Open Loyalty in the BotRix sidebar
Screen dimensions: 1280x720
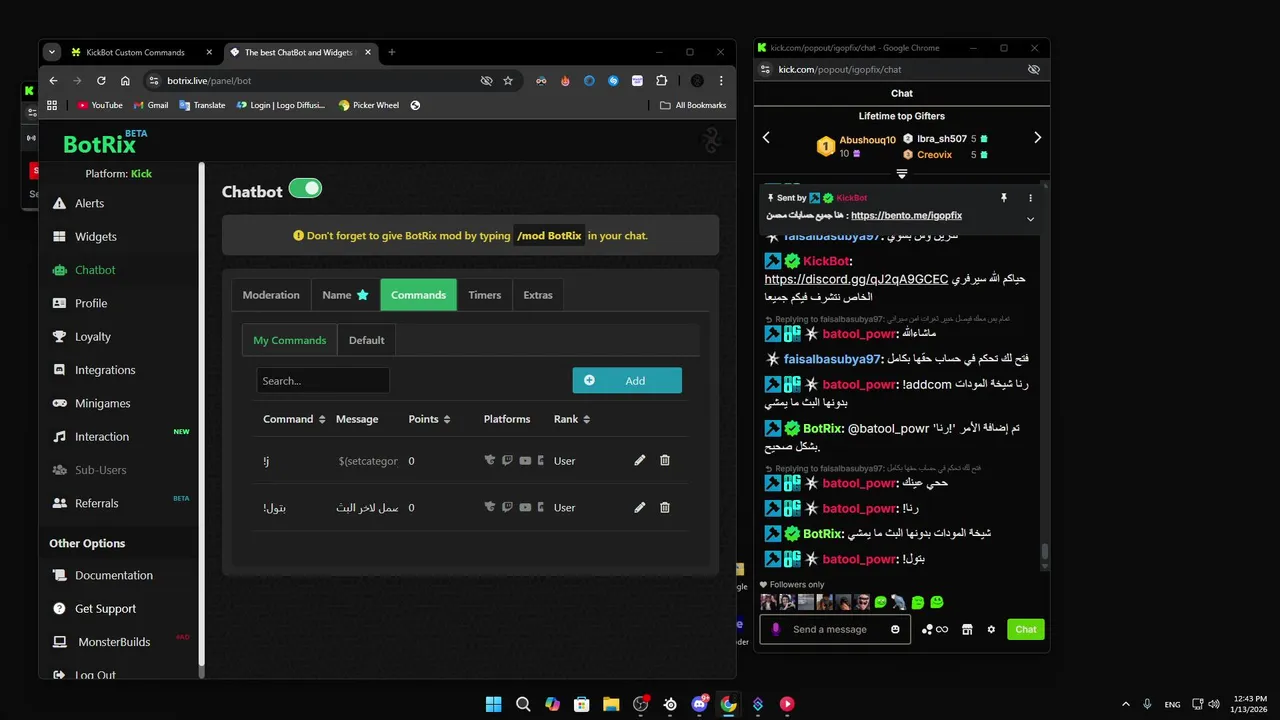[92, 336]
